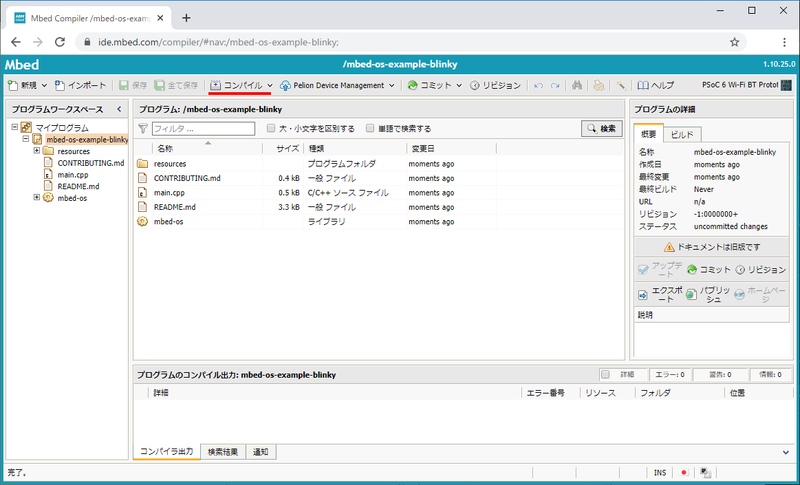Click the リビジョン toolbar button
Screen dimensions: 800x485
[x=495, y=85]
